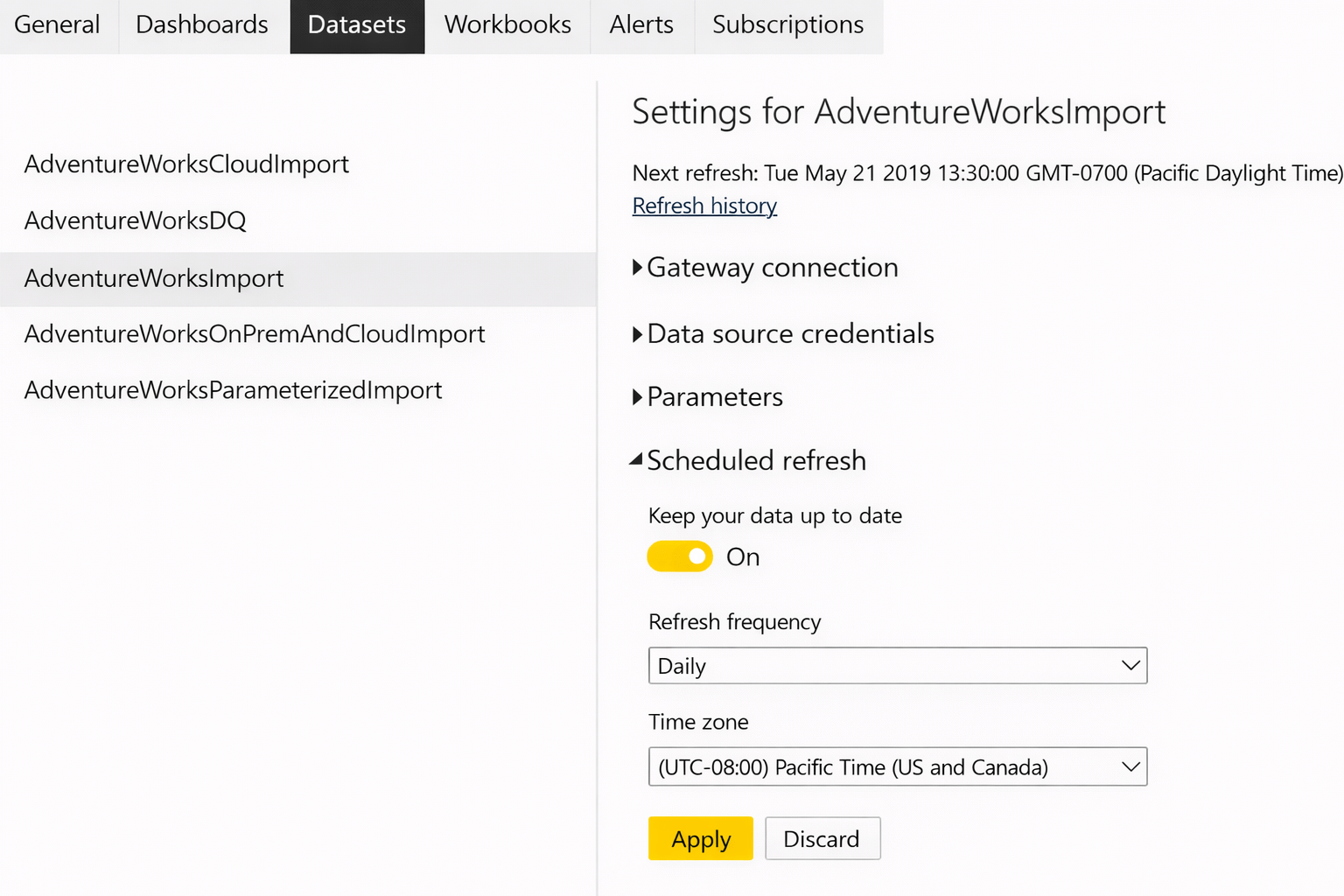Select the Datasets tab
The image size is (1344, 896).
coord(357,26)
